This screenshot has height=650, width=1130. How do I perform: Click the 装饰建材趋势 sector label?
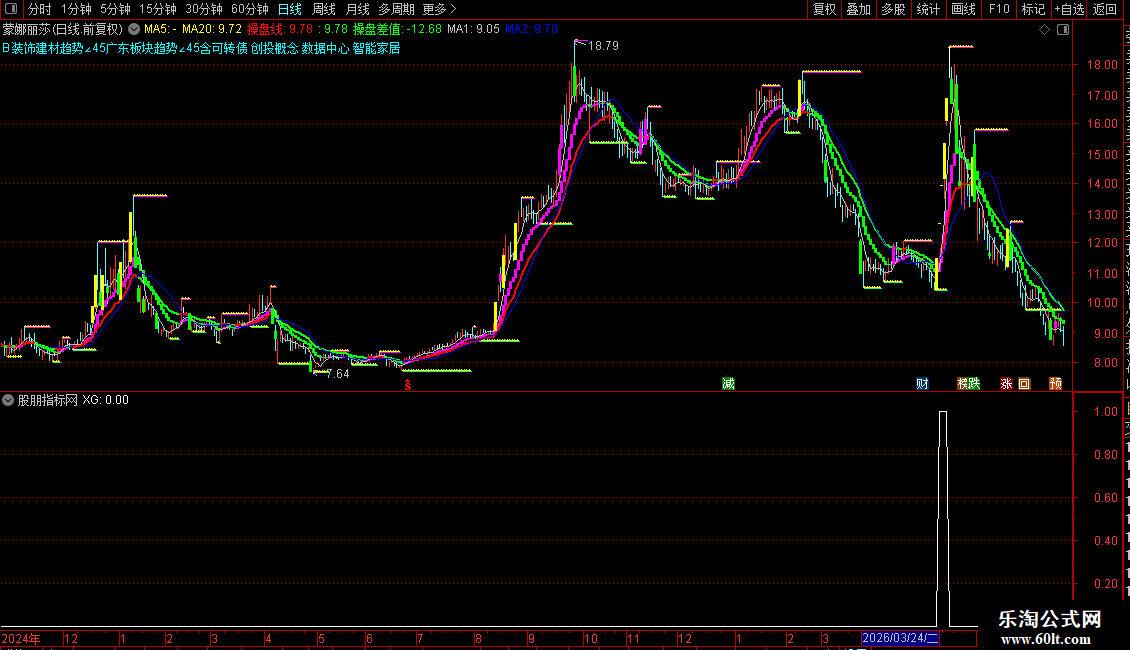pyautogui.click(x=48, y=48)
